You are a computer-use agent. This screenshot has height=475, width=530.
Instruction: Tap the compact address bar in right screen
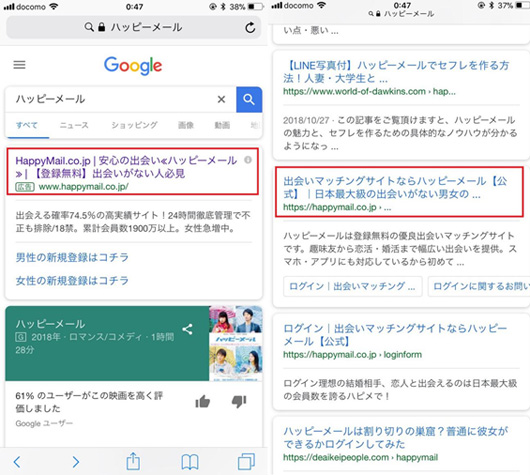pyautogui.click(x=401, y=14)
